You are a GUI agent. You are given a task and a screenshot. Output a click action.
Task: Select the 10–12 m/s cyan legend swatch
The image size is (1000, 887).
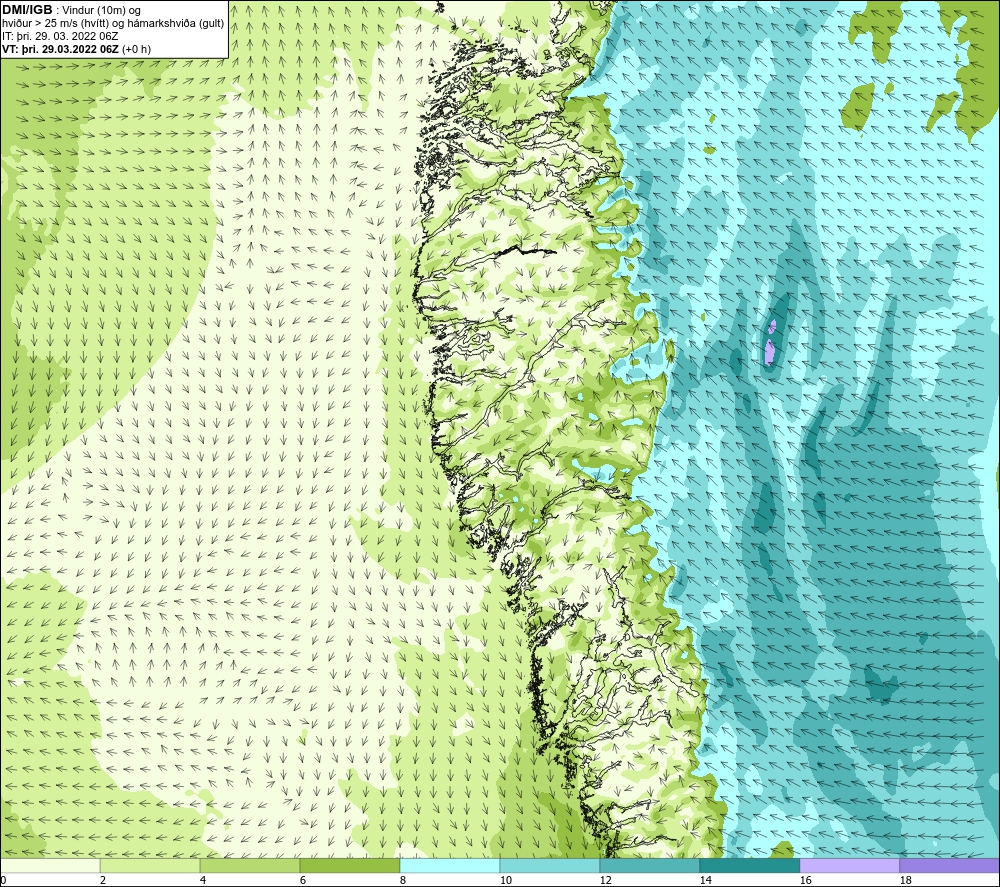point(550,865)
